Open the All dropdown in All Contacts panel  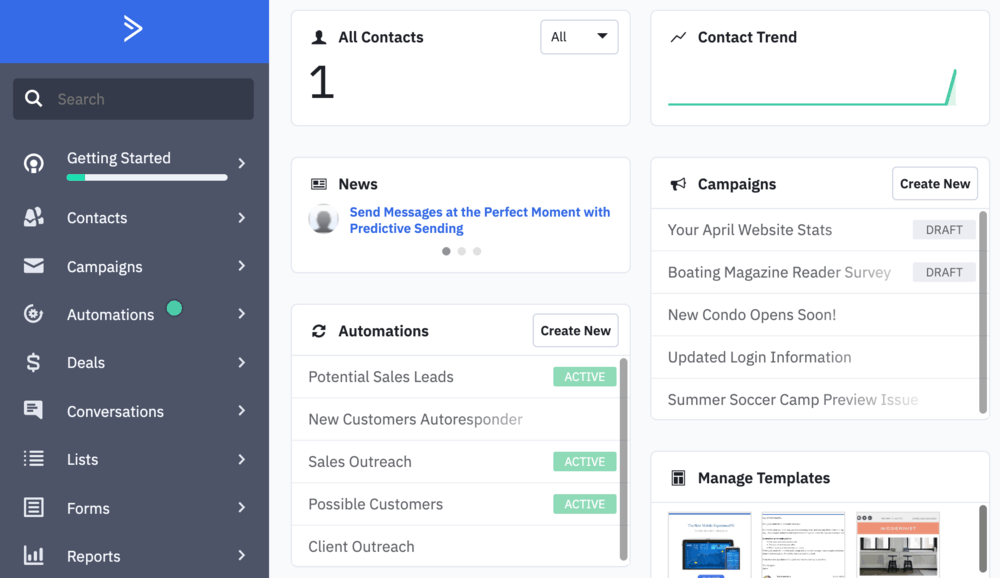pos(579,36)
